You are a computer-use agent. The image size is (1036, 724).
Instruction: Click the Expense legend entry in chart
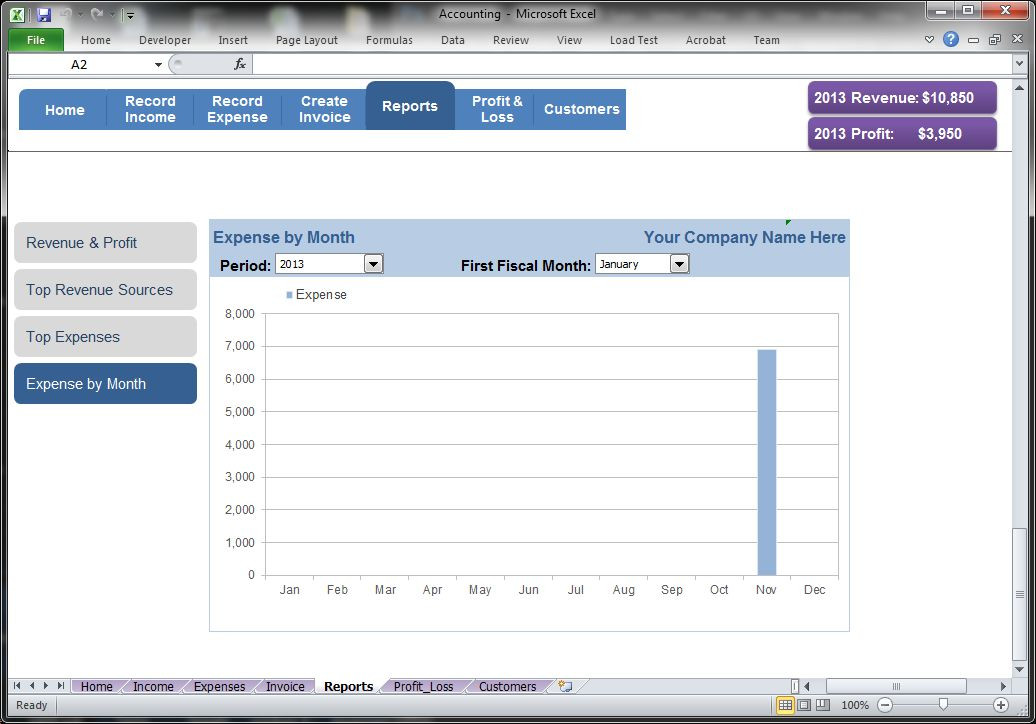[316, 295]
